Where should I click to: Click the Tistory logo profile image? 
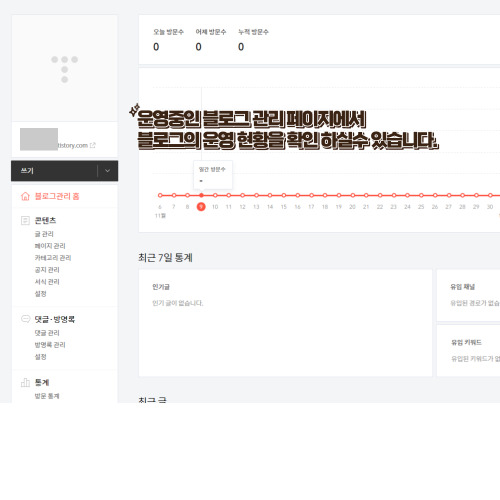[65, 69]
